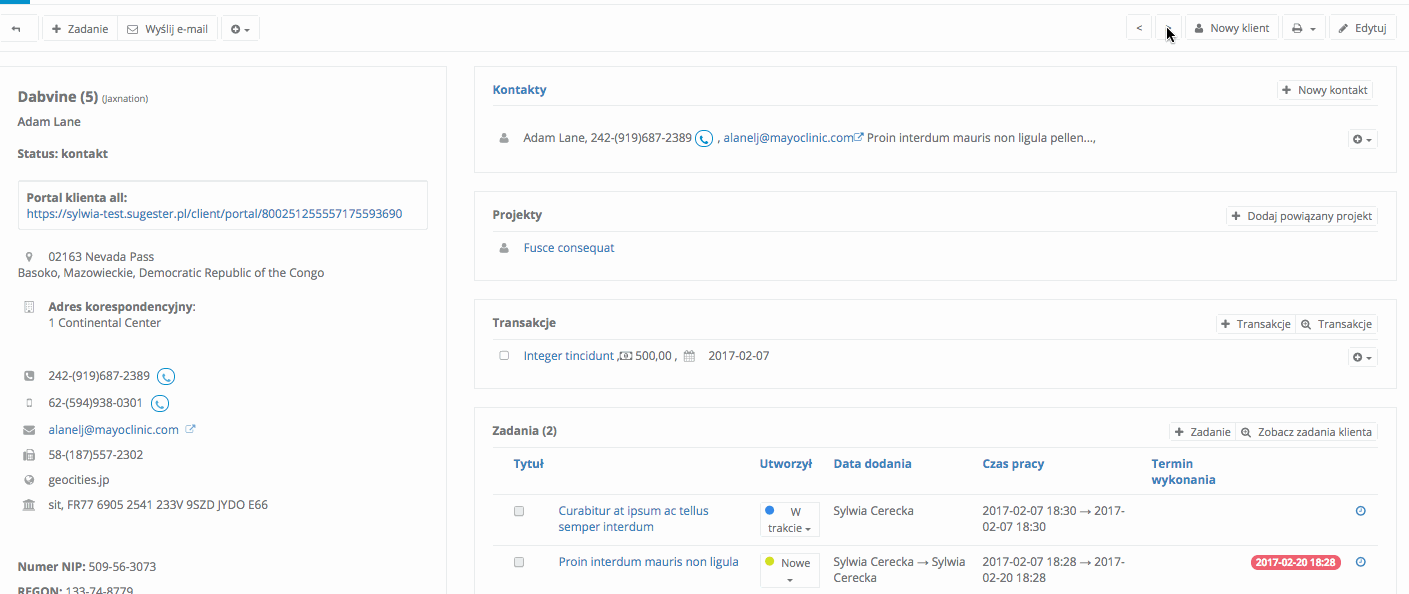Image resolution: width=1409 pixels, height=594 pixels.
Task: Sort tasks by Tytuł column header
Action: (528, 464)
